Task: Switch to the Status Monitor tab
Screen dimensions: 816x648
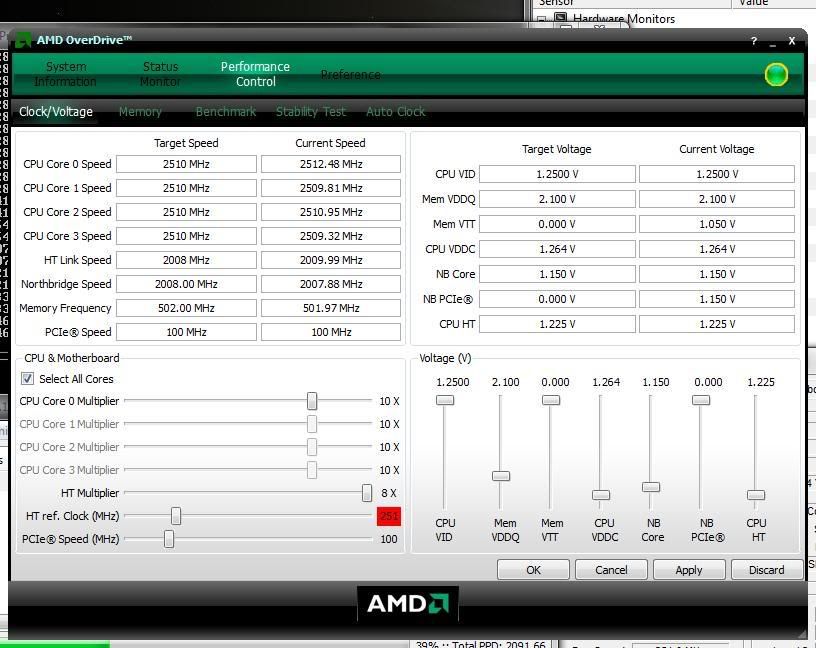Action: pyautogui.click(x=160, y=74)
